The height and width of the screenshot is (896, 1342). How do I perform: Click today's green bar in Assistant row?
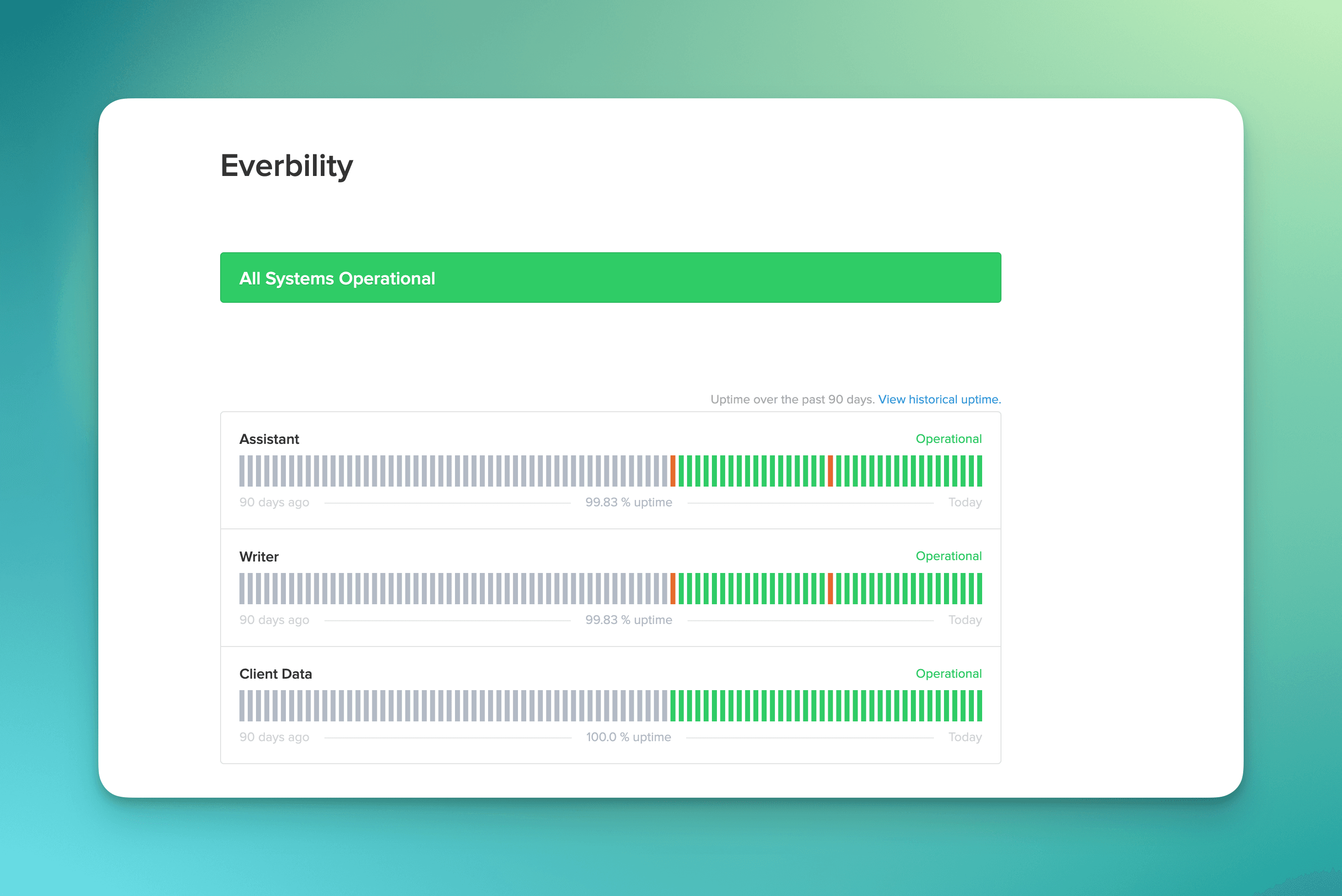979,471
